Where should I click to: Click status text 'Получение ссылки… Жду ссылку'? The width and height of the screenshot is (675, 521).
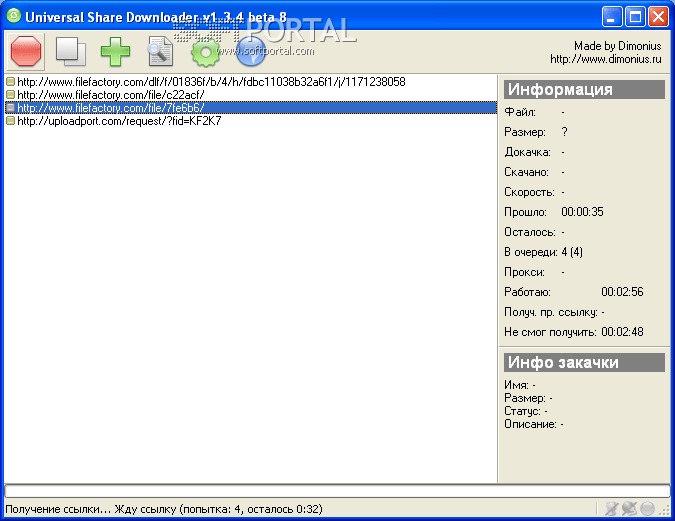(x=90, y=509)
